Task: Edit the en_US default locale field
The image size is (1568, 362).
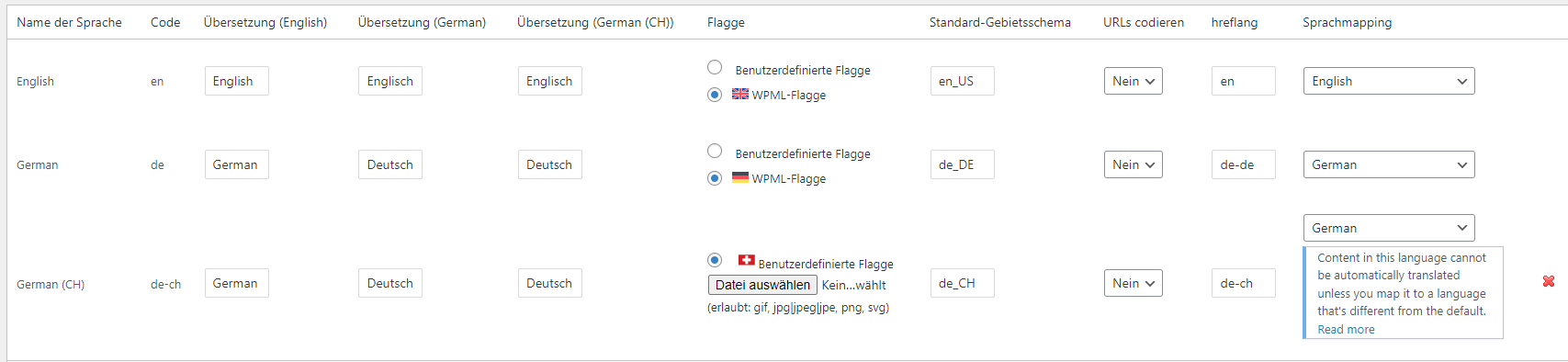Action: point(963,81)
